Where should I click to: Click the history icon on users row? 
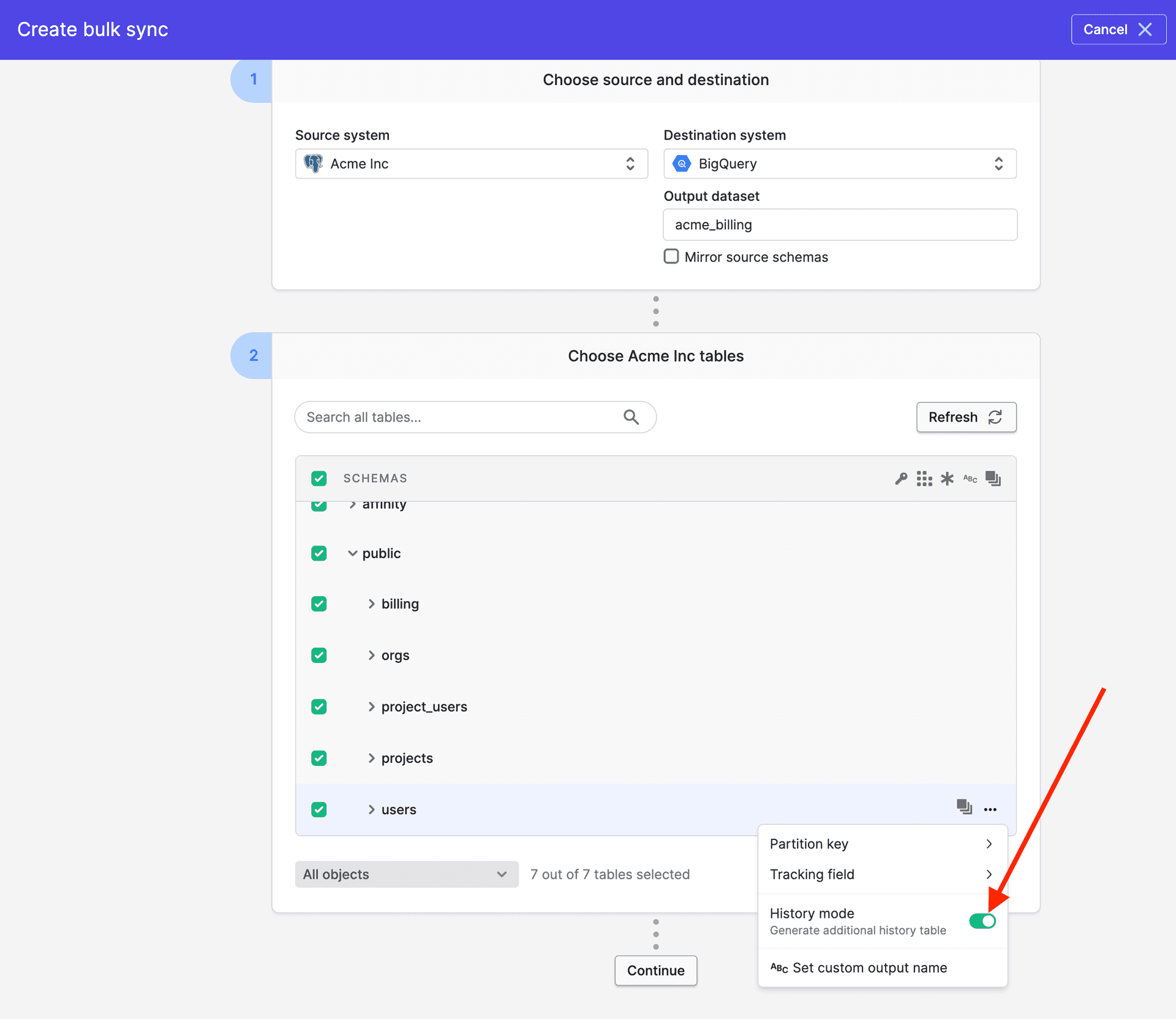965,806
